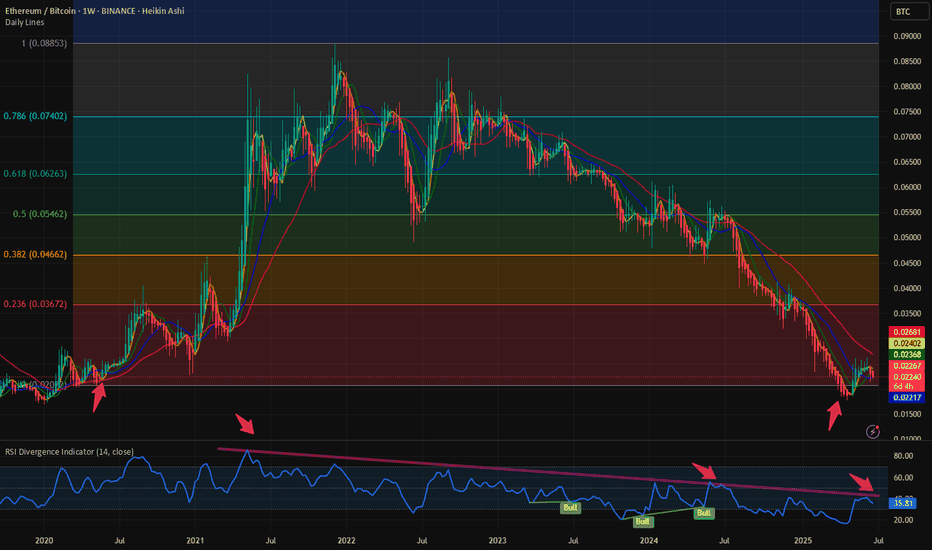The width and height of the screenshot is (932, 550).
Task: Select the 1 (0.08853) Fibonacci level label
Action: point(44,43)
